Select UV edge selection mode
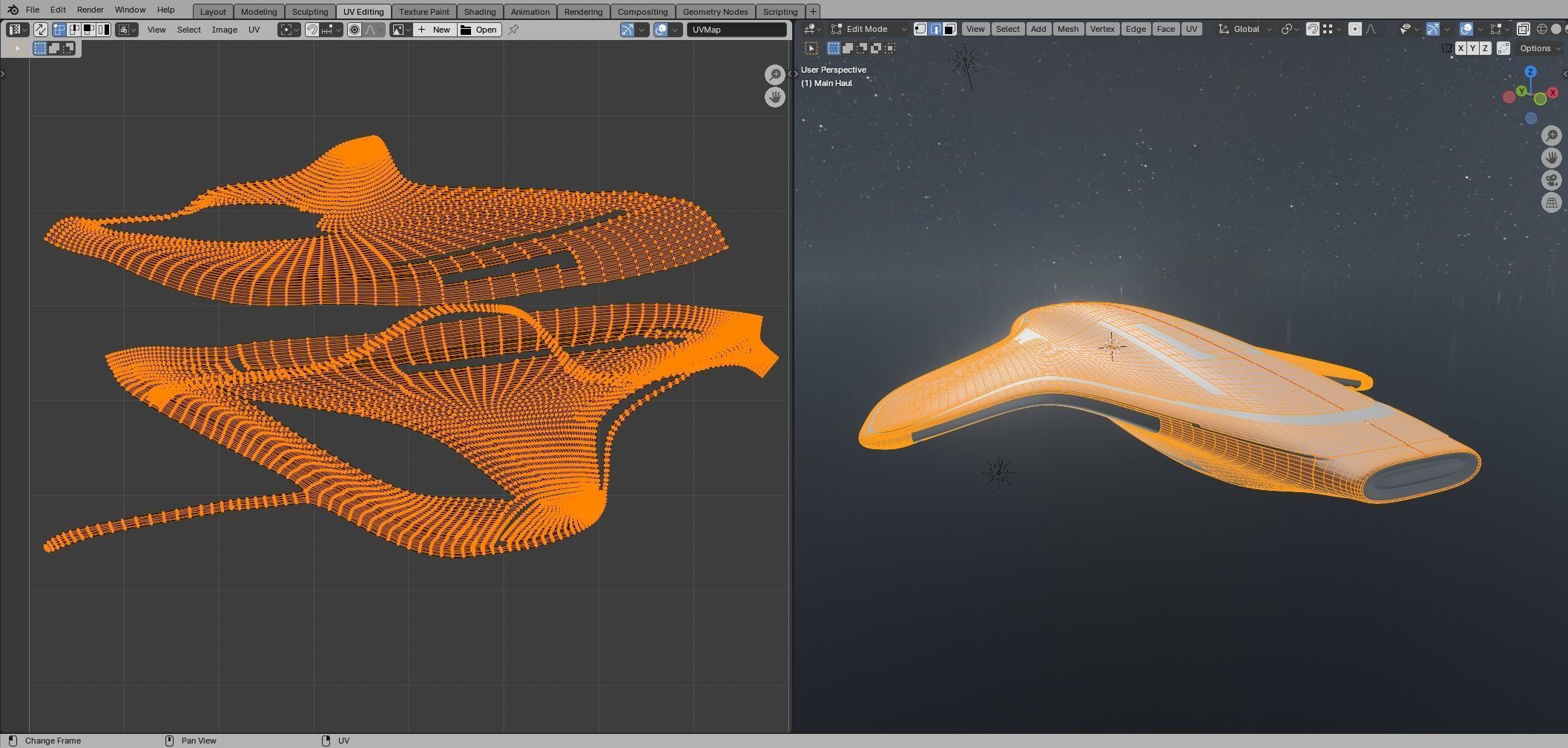 coord(74,30)
